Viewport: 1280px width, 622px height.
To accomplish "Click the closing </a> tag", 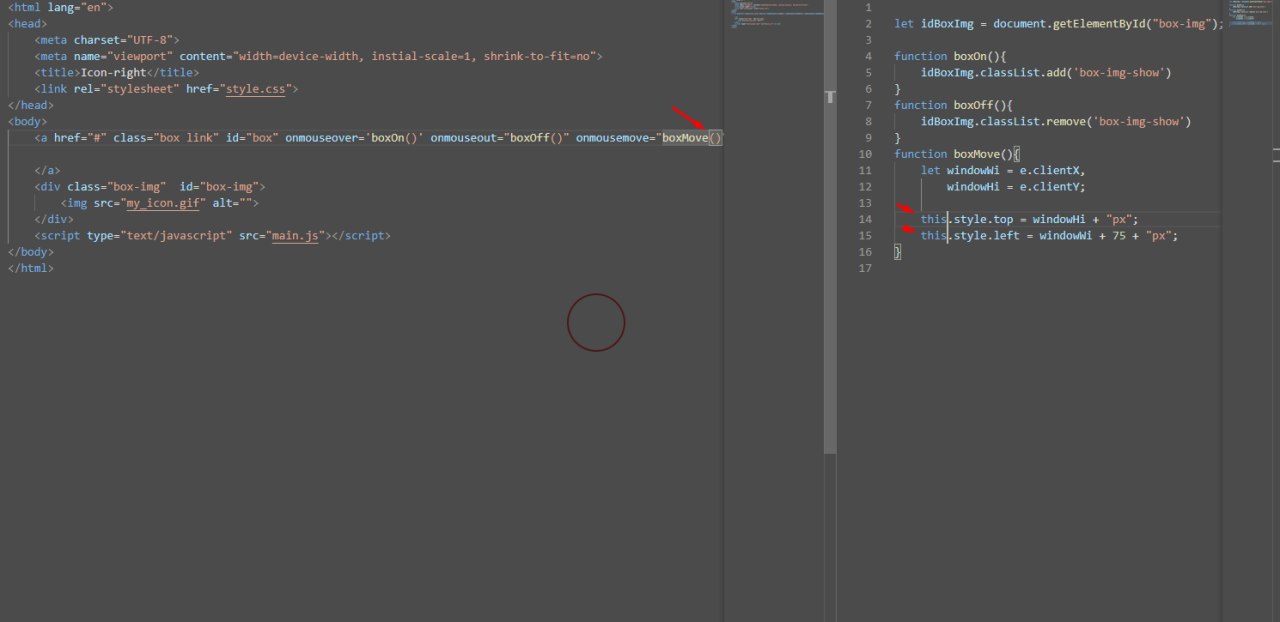I will [47, 171].
